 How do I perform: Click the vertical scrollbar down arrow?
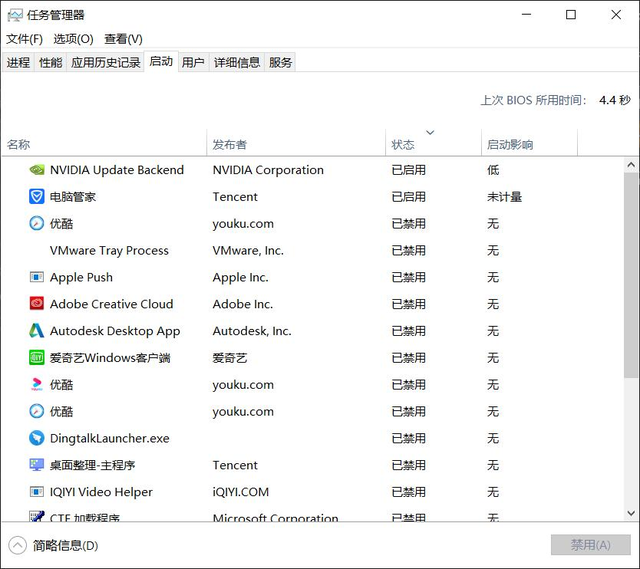tap(631, 513)
